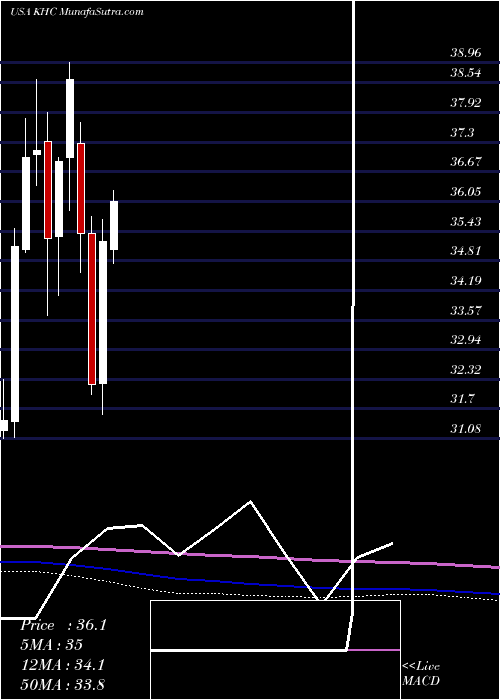Click the Price : 36.1 readout
Screen dimensions: 500x700
tap(63, 625)
